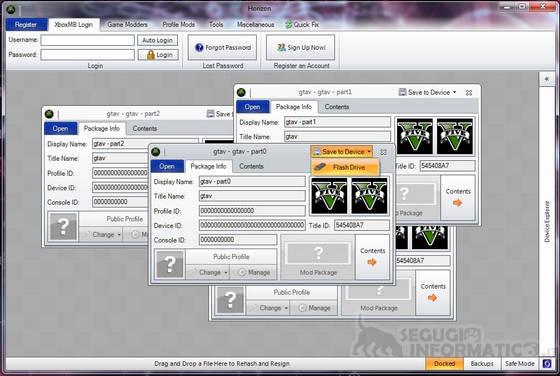Click the Console ID field in part0 window
Image resolution: width=560 pixels, height=376 pixels.
pyautogui.click(x=238, y=240)
